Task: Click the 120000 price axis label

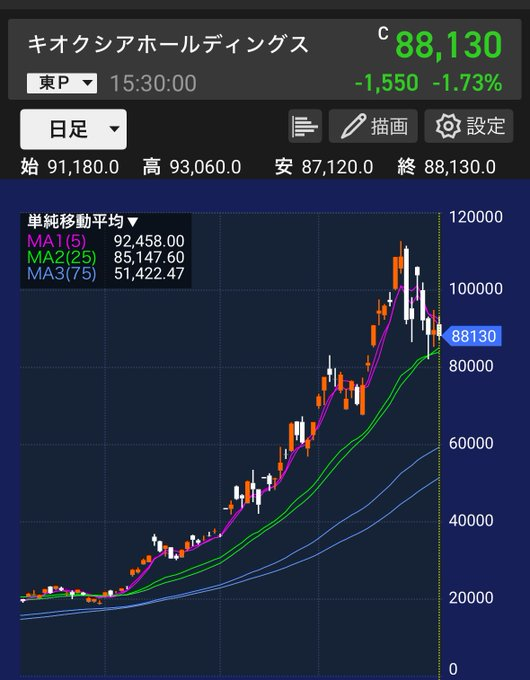Action: coord(476,217)
